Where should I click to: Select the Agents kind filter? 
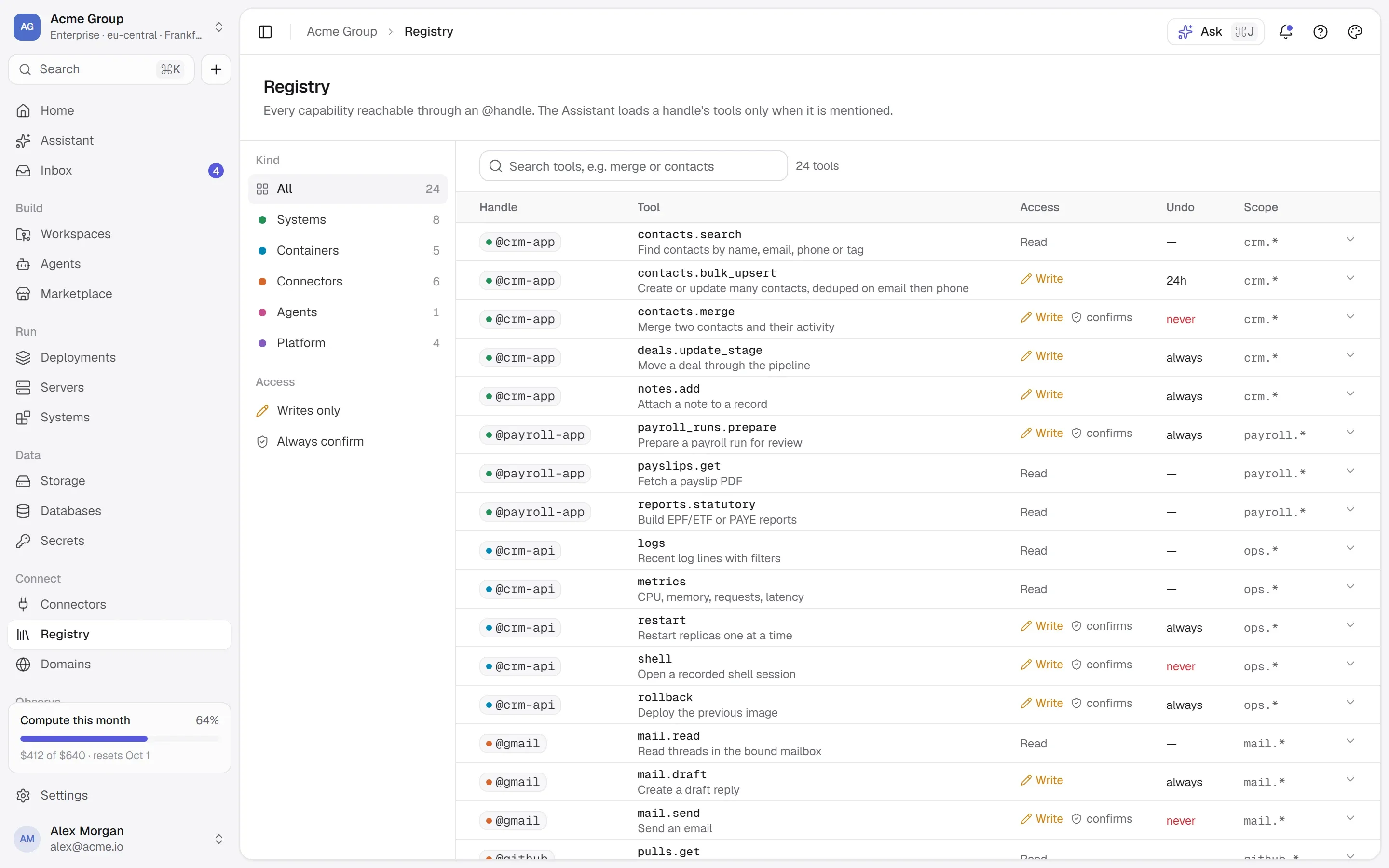click(347, 312)
